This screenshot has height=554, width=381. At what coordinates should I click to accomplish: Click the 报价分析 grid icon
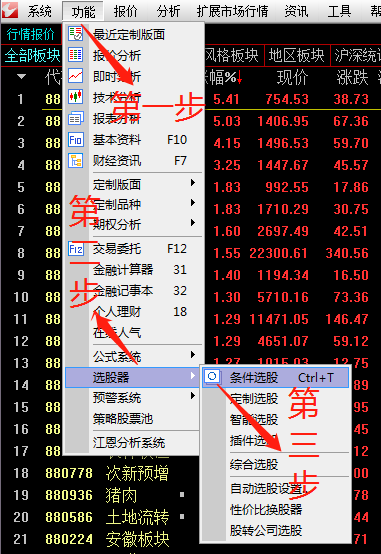[x=75, y=55]
